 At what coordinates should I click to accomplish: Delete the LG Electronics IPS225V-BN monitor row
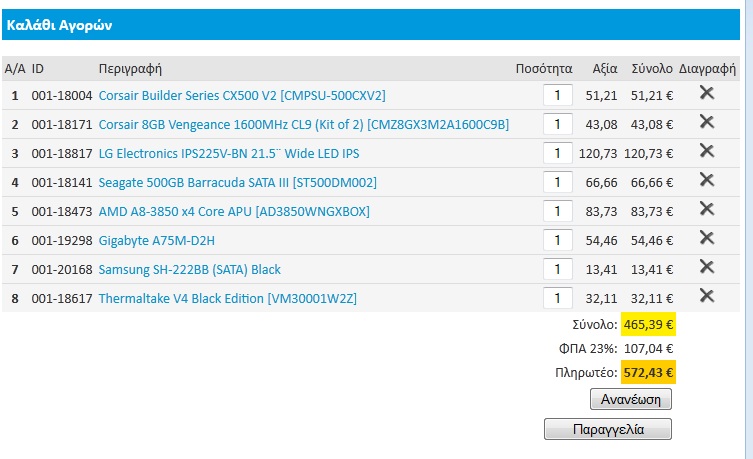[x=706, y=151]
